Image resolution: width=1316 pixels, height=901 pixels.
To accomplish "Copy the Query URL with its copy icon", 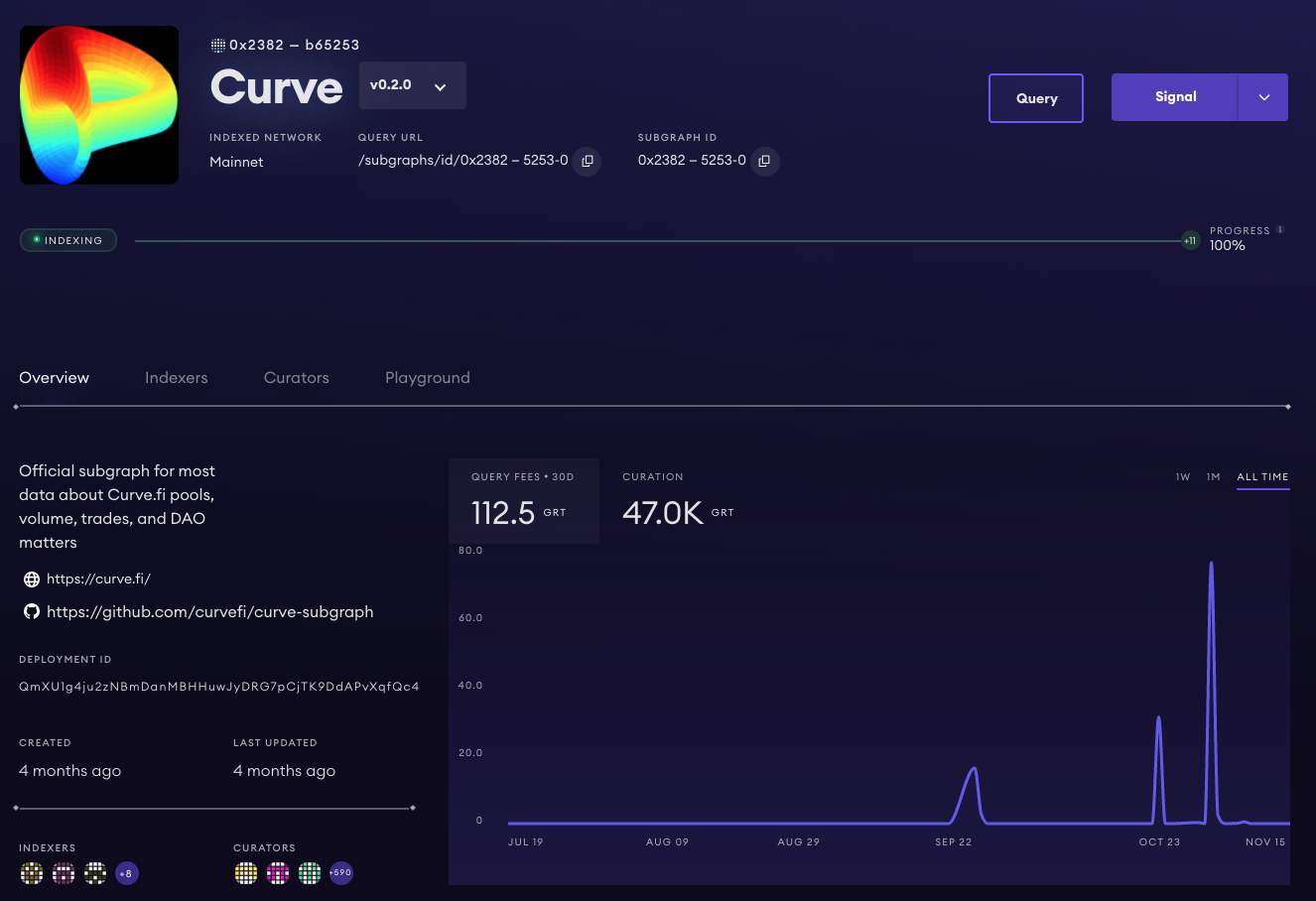I will coord(588,161).
